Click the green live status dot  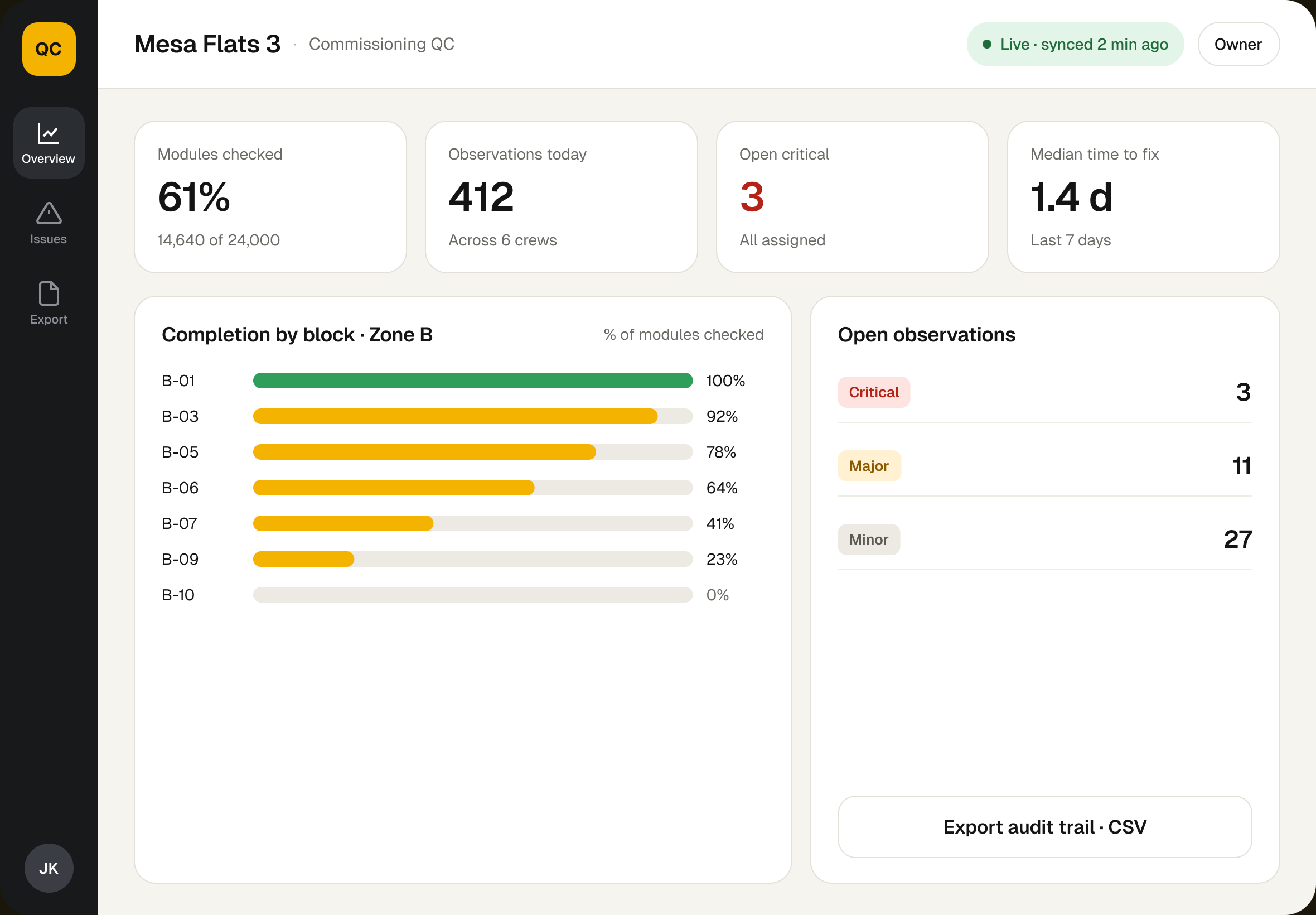point(986,44)
